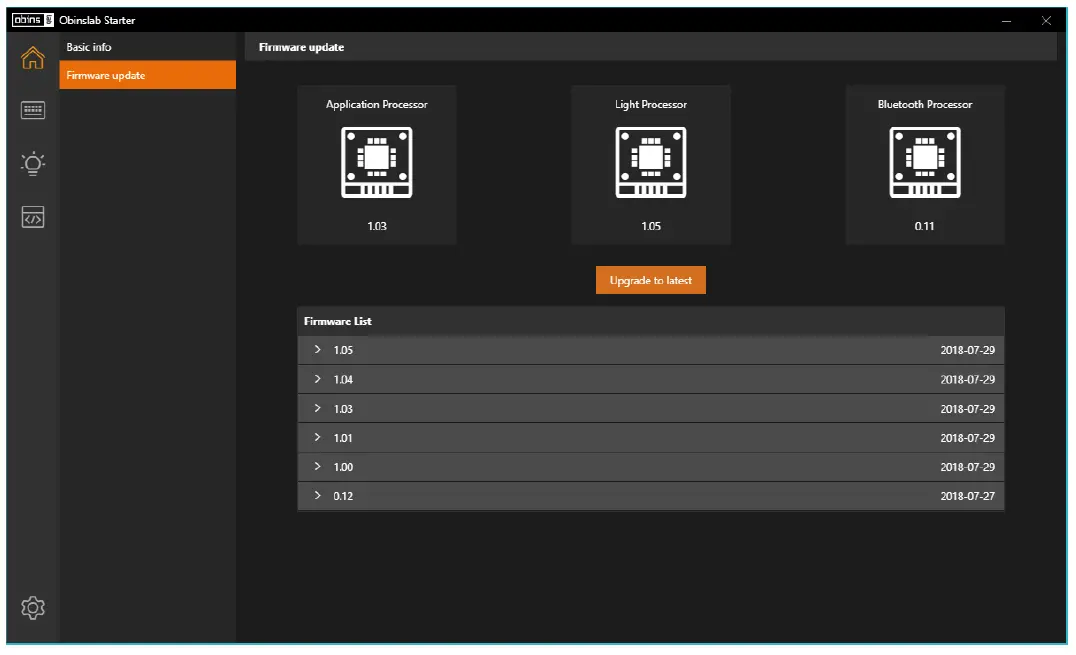Screen dimensions: 1076x655
Task: Open the Macro editor code icon
Action: [x=32, y=217]
